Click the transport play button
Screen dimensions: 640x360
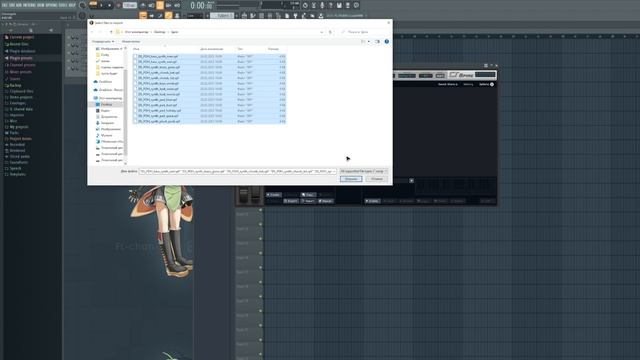pyautogui.click(x=101, y=5)
